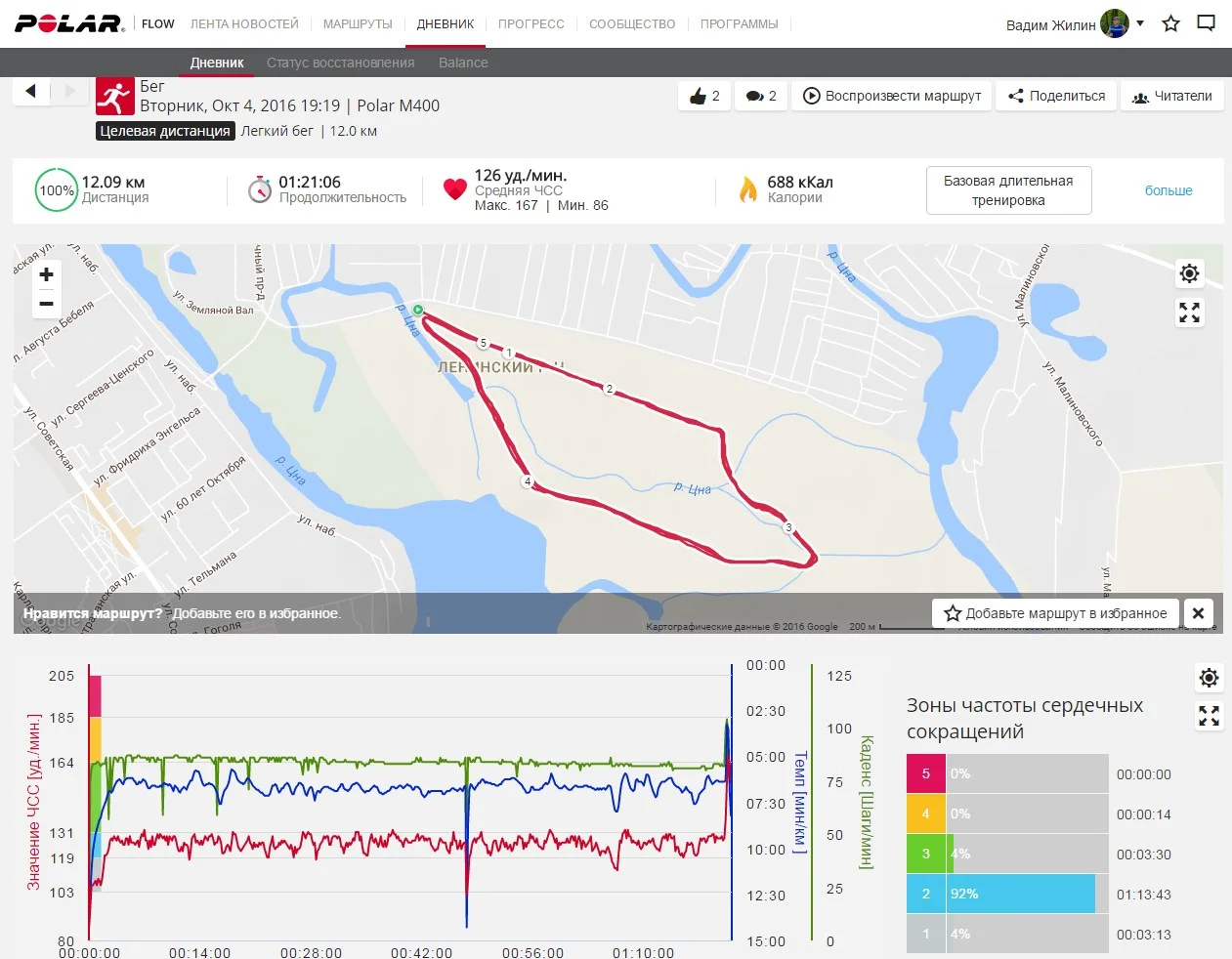Switch to Дневник sub-tab

pyautogui.click(x=217, y=63)
